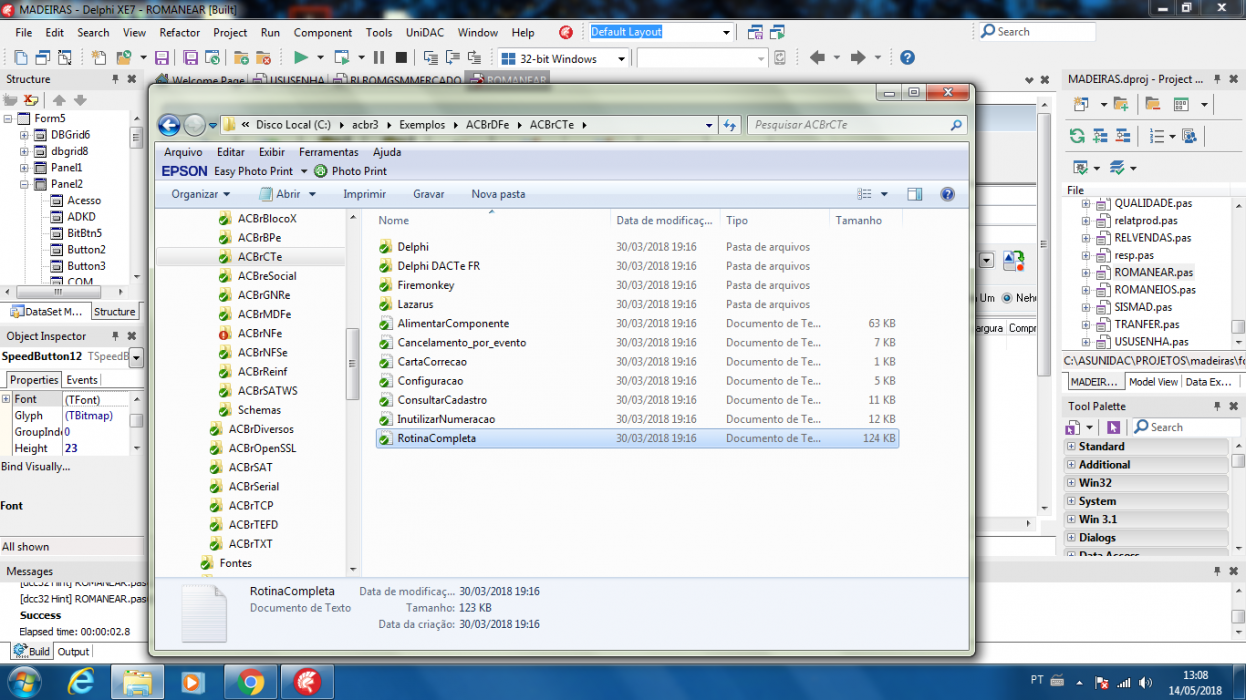Click the Pause icon in Delphi toolbar
The height and width of the screenshot is (700, 1246).
click(379, 58)
